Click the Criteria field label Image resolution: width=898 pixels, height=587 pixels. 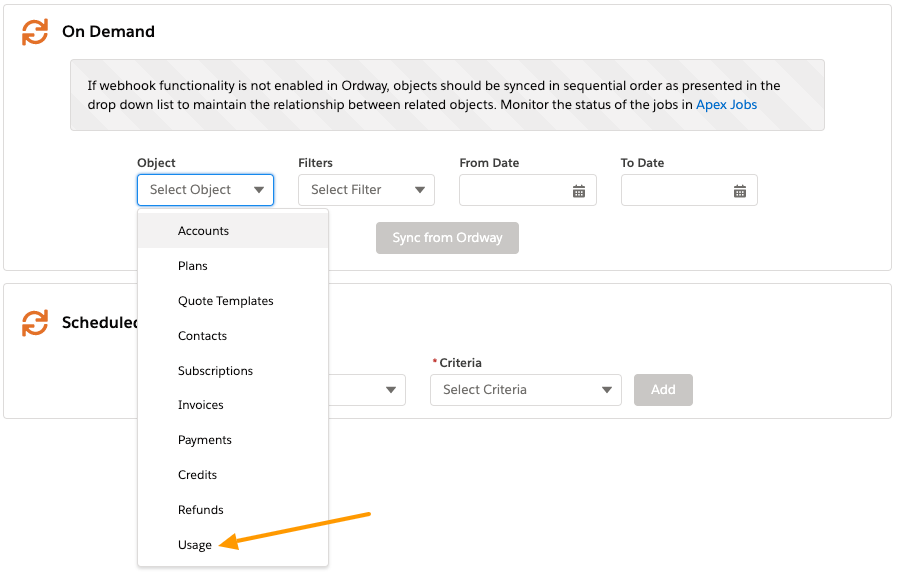tap(460, 363)
